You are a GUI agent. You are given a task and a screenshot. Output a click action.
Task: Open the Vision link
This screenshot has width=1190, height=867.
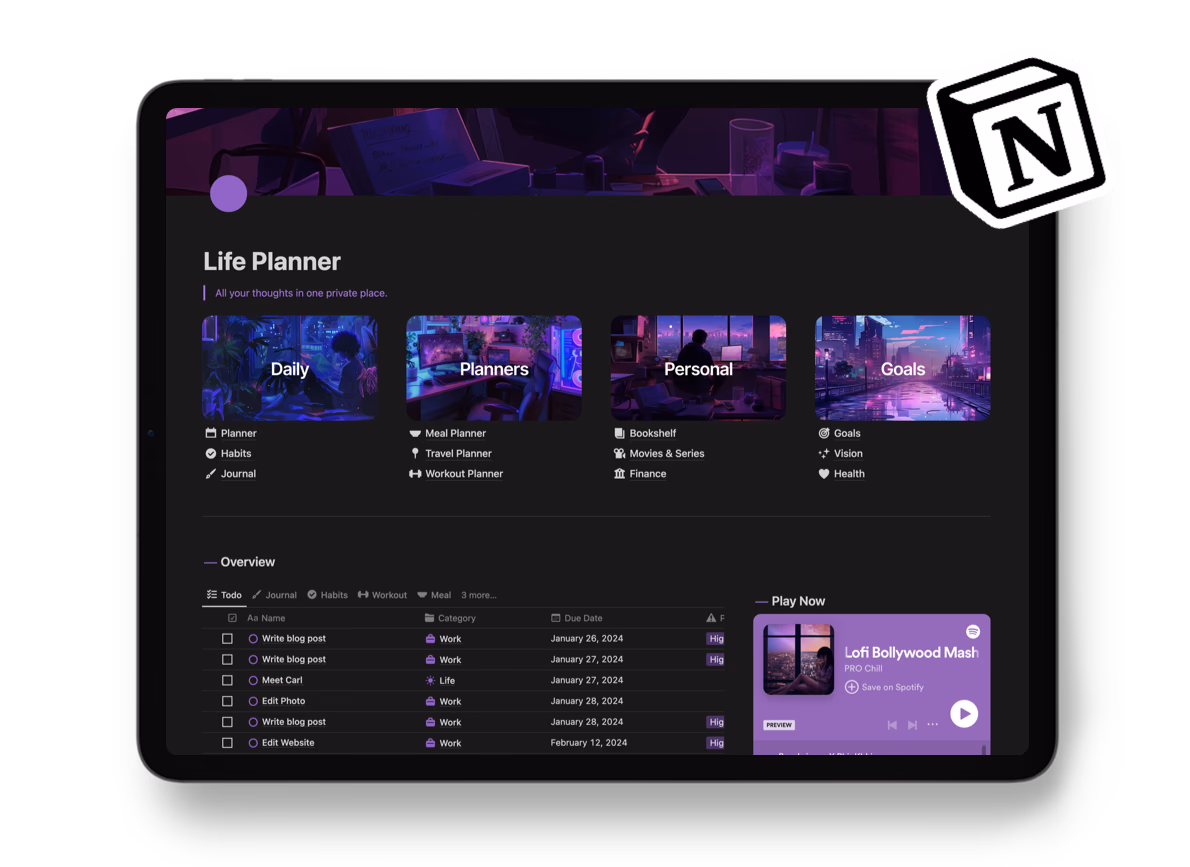(x=848, y=453)
